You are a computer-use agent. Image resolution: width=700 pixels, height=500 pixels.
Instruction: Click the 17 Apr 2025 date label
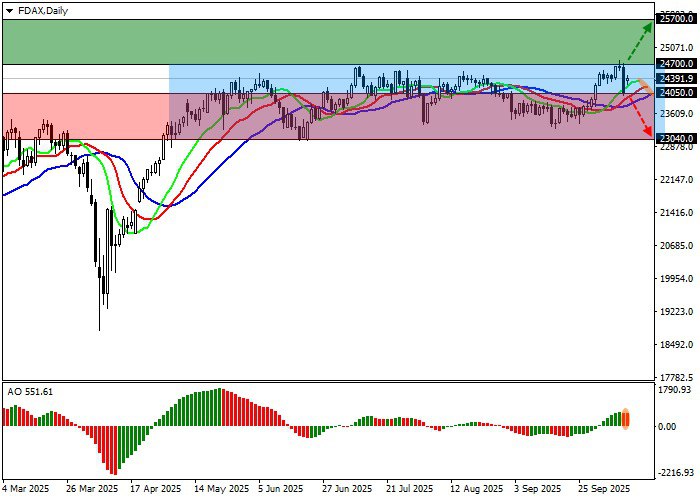click(x=156, y=489)
